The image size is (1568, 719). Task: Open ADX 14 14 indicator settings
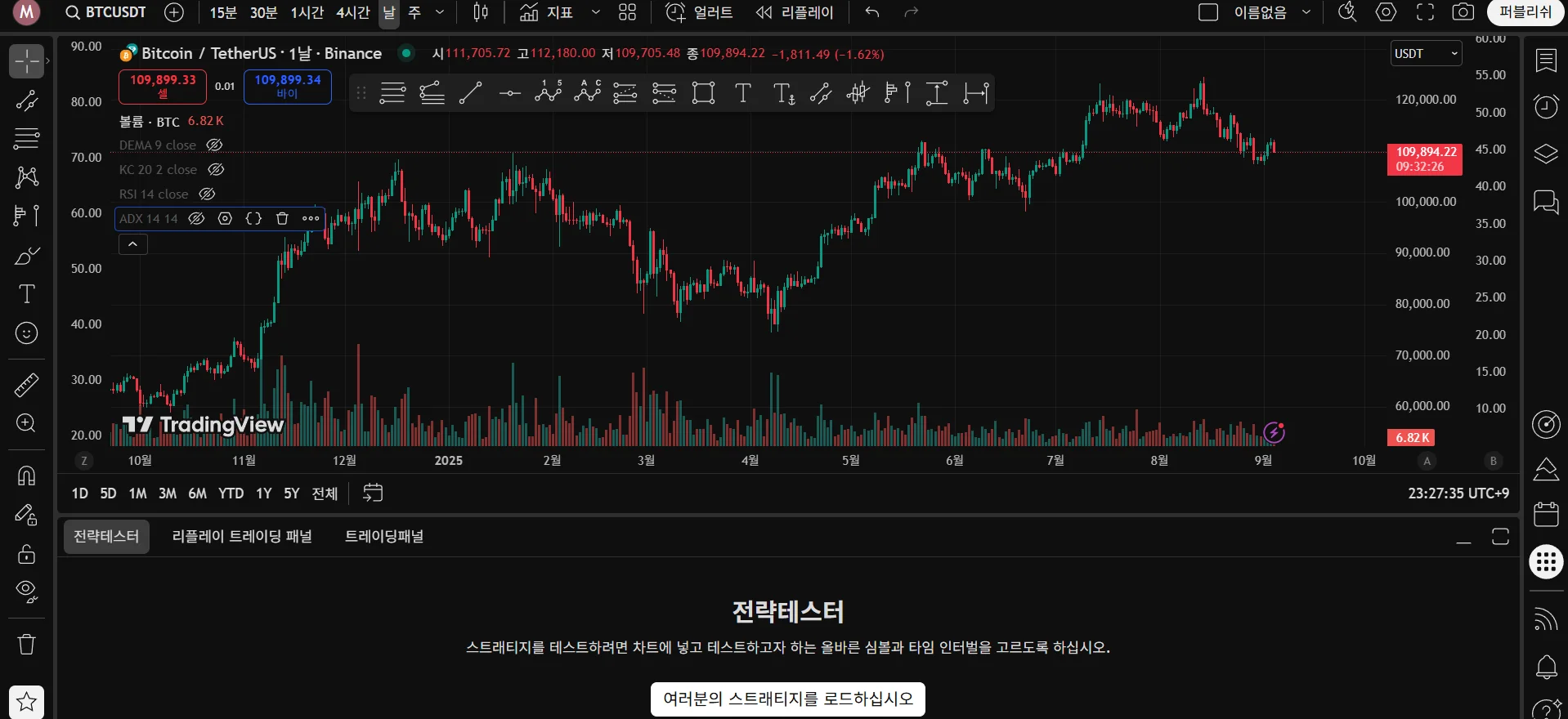coord(225,219)
